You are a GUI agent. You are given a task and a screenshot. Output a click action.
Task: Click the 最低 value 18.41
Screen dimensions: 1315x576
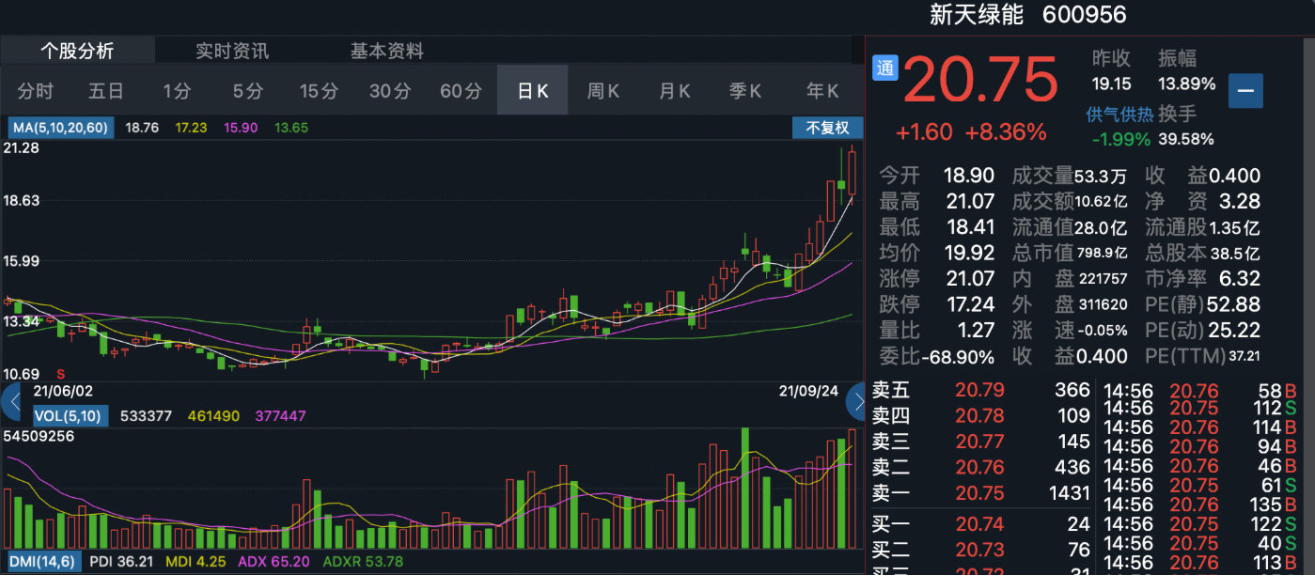(970, 227)
